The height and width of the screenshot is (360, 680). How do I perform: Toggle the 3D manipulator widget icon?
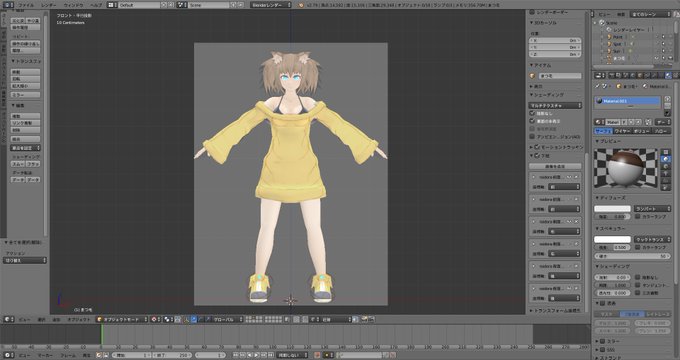(x=187, y=319)
